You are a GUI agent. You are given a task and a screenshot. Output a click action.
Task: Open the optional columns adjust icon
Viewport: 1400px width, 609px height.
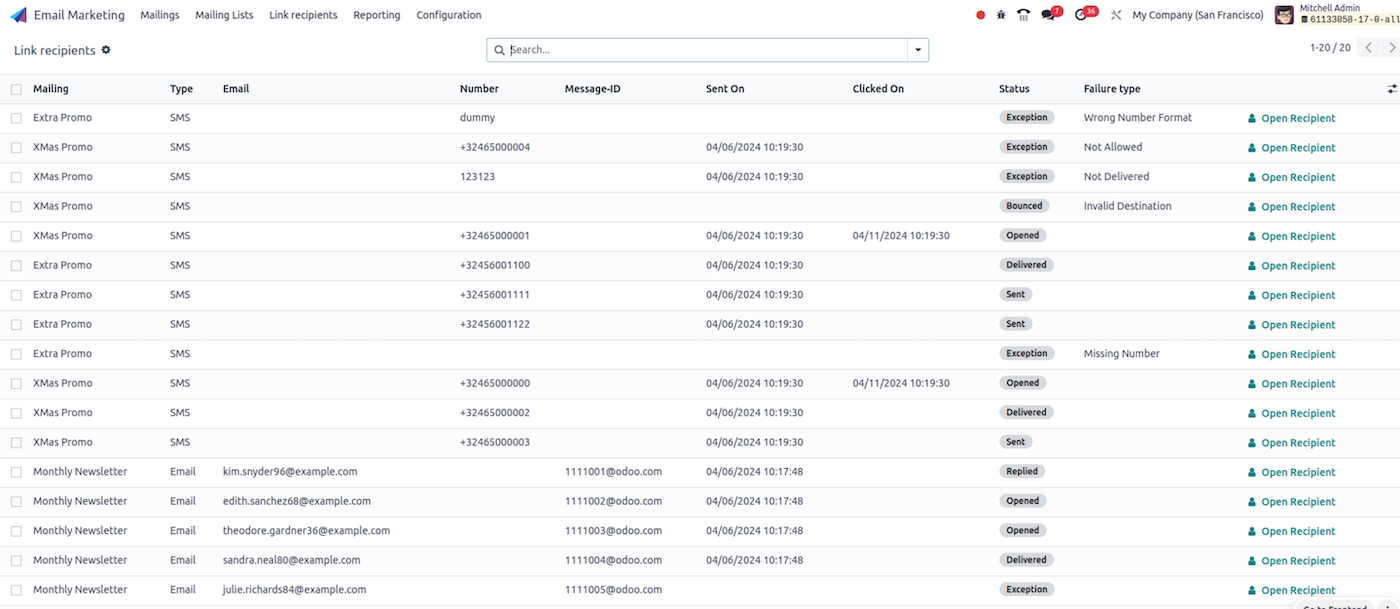tap(1391, 89)
